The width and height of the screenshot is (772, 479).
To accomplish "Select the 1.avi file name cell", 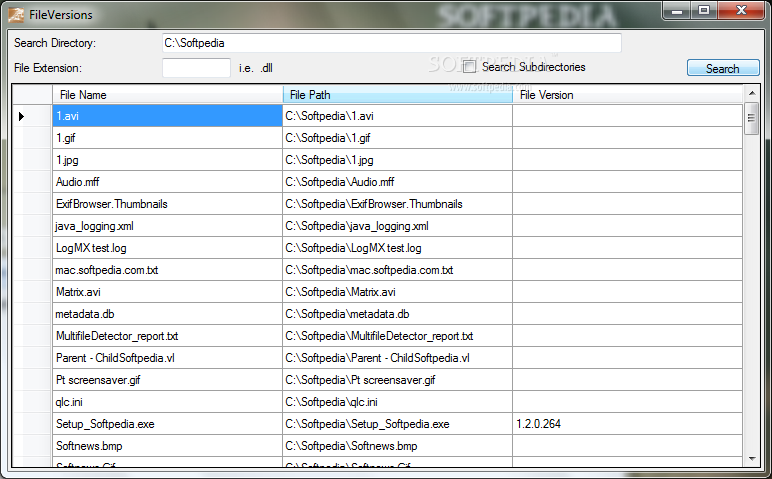I will 167,116.
